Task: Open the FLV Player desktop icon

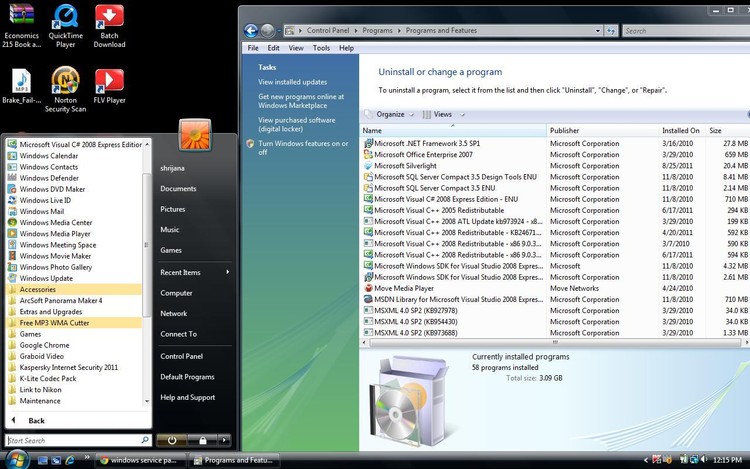Action: [109, 88]
